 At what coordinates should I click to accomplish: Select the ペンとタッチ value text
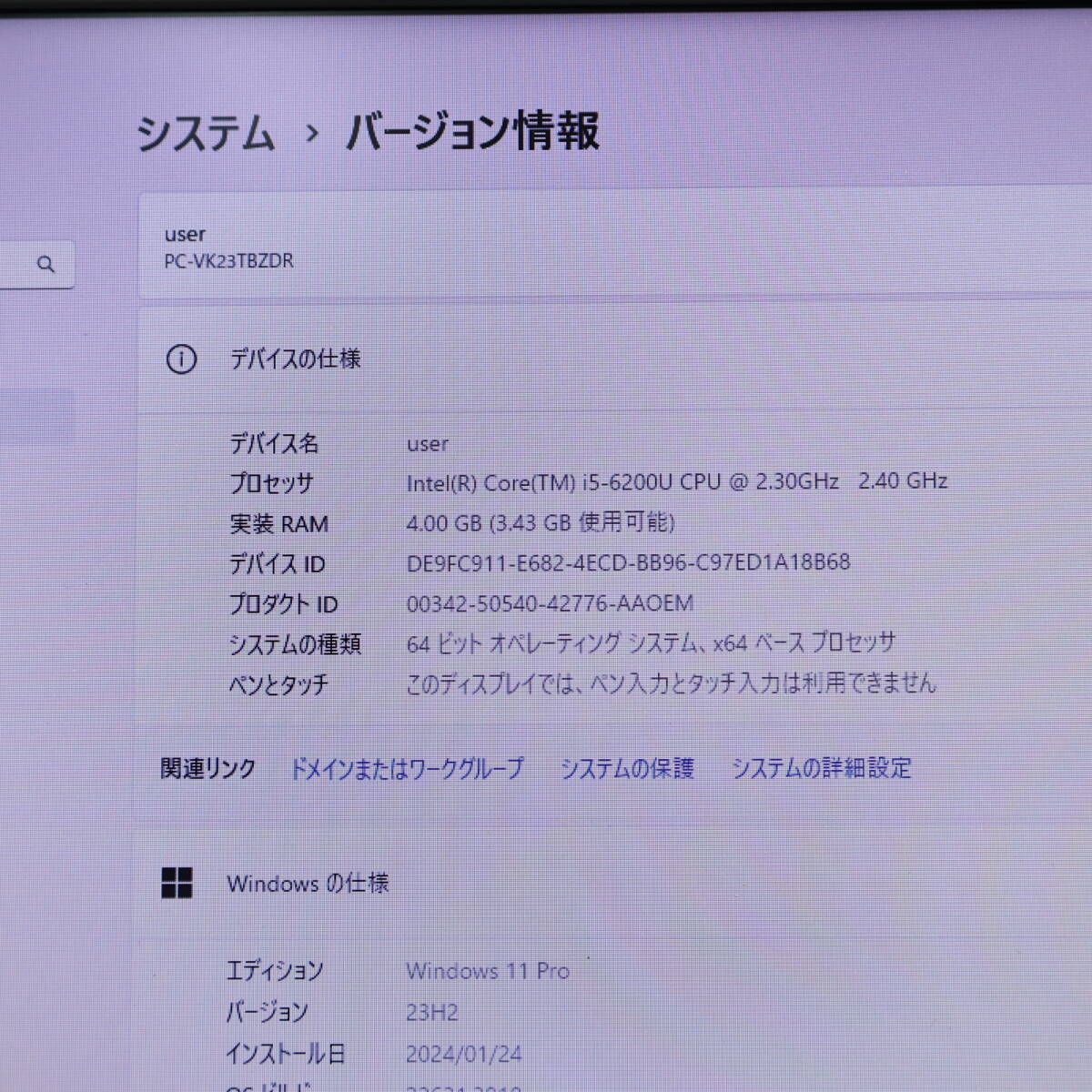(x=671, y=683)
